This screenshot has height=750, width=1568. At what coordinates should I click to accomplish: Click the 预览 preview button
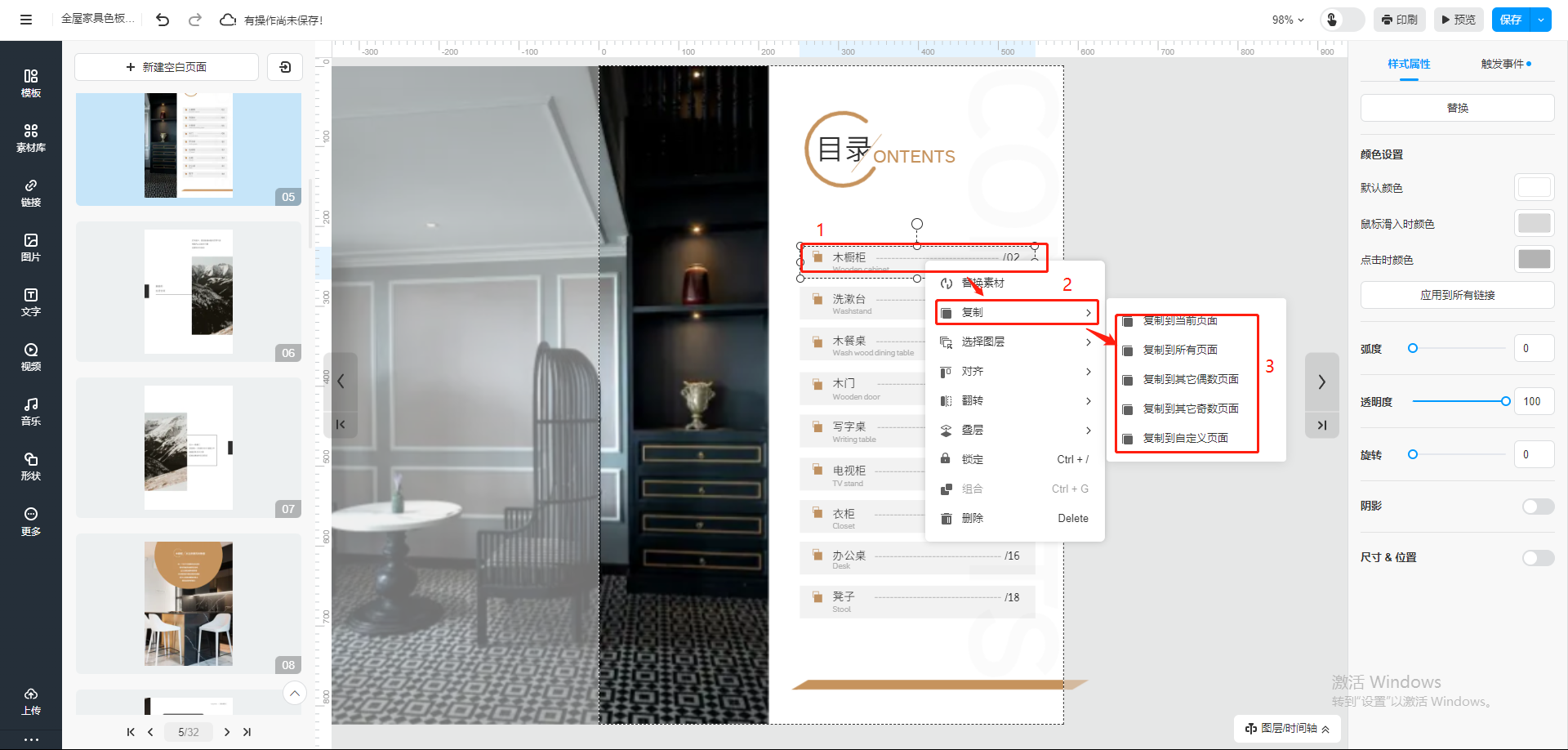tap(1458, 20)
